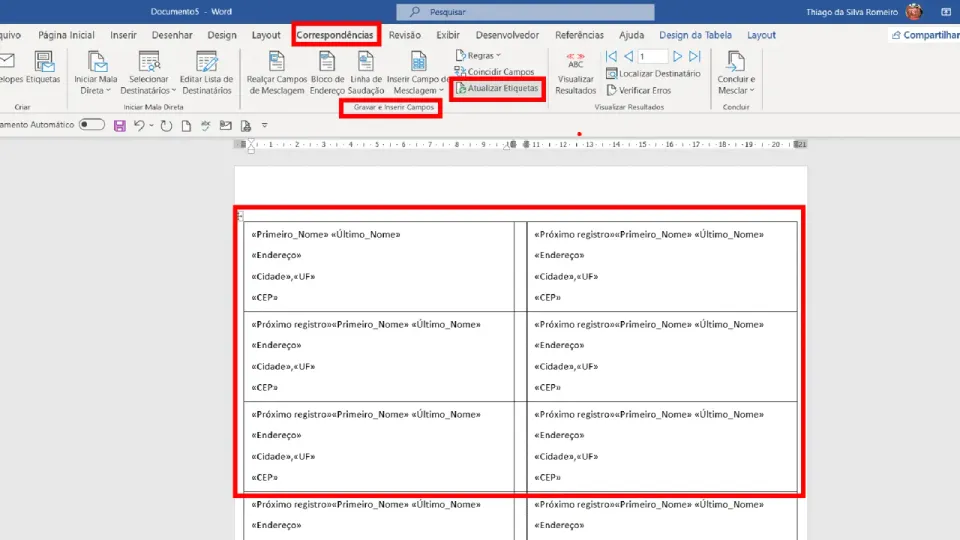Click the ribbon display options icon

945,12
